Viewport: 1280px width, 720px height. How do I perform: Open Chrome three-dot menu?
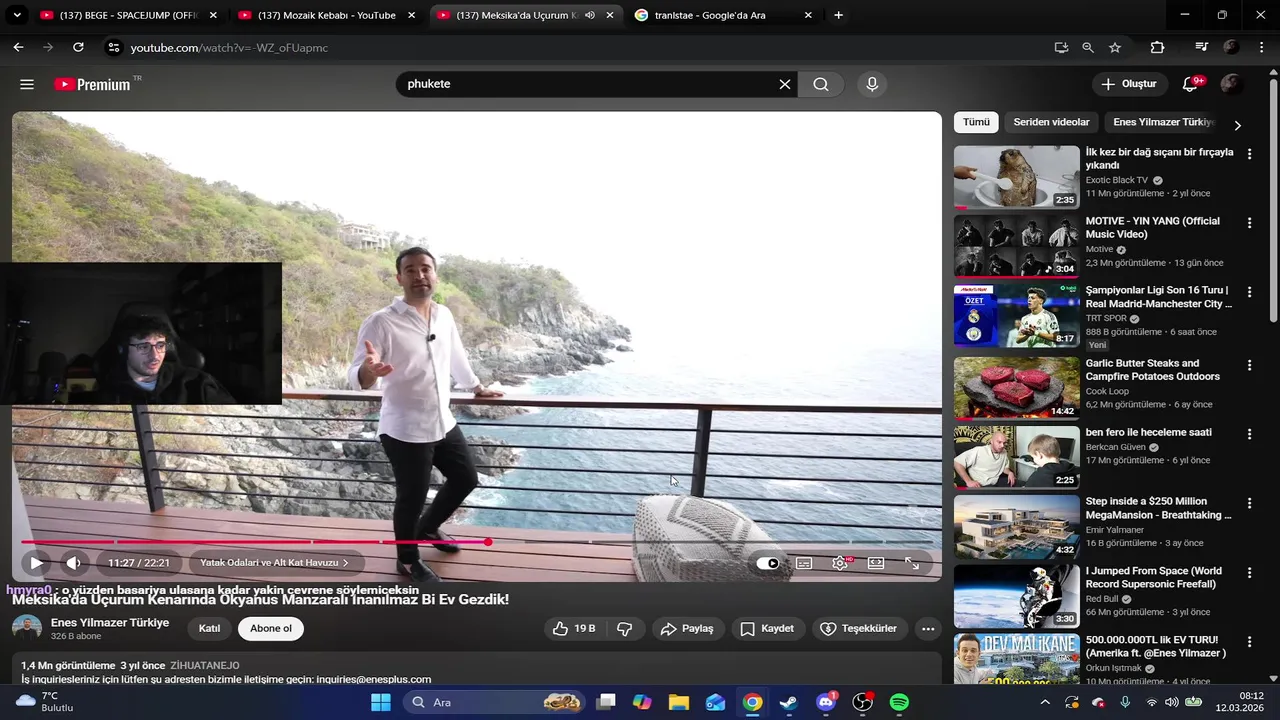[1260, 47]
